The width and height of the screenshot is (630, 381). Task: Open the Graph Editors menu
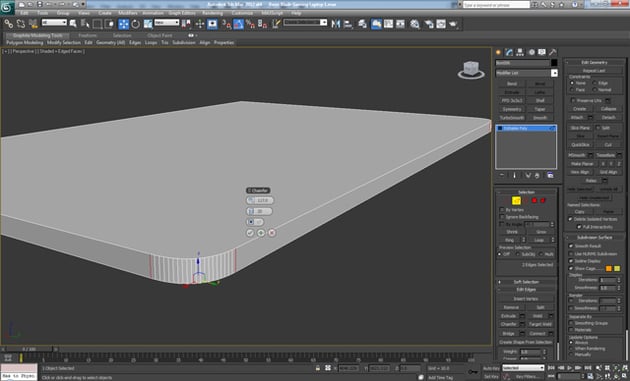click(x=182, y=13)
